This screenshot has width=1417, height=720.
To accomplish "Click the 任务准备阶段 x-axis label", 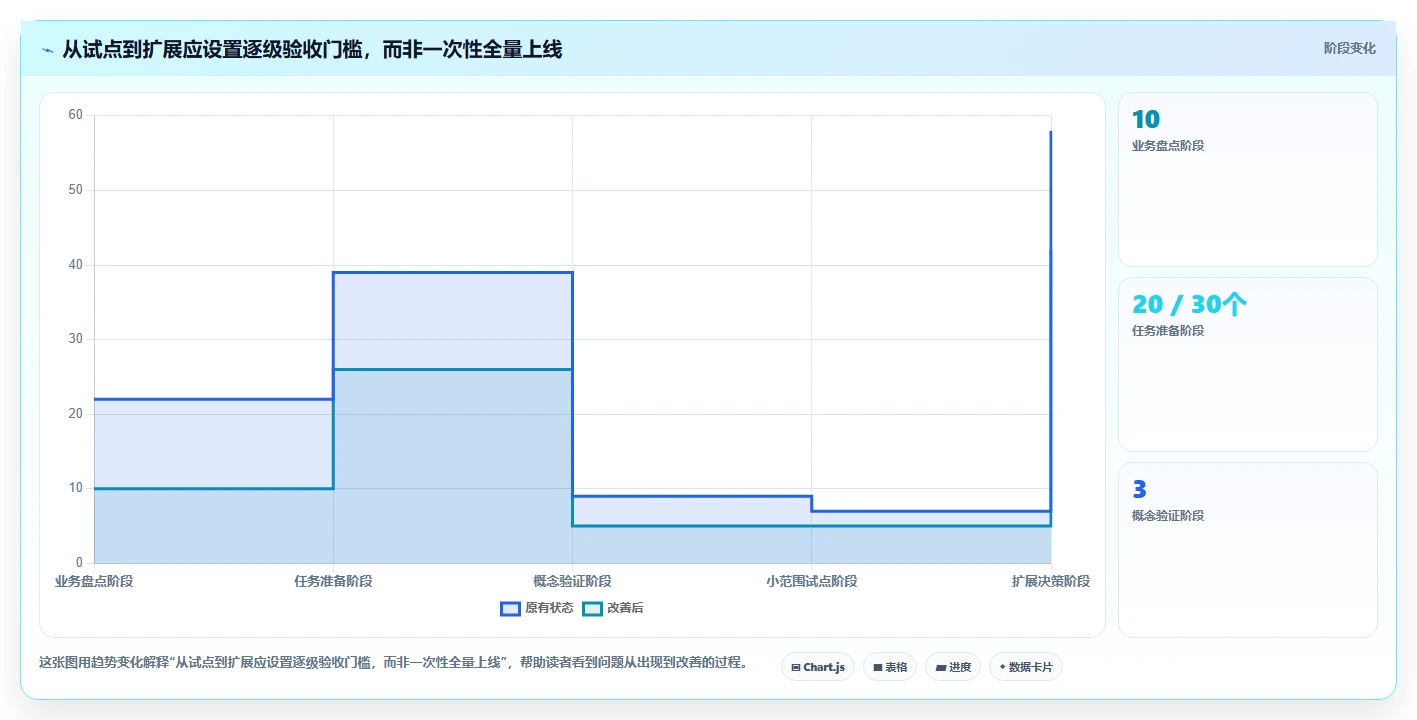I will (x=333, y=581).
